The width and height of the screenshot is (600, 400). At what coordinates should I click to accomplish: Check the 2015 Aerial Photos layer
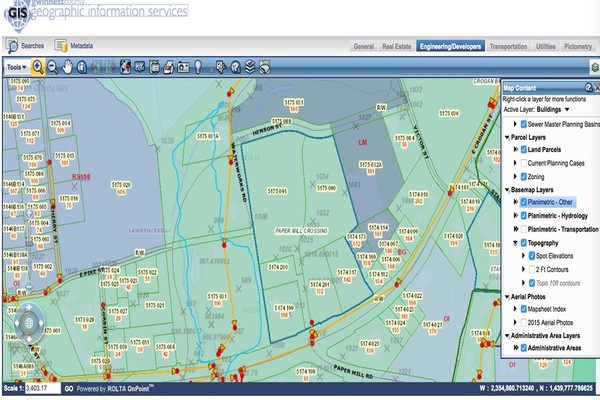tap(523, 322)
